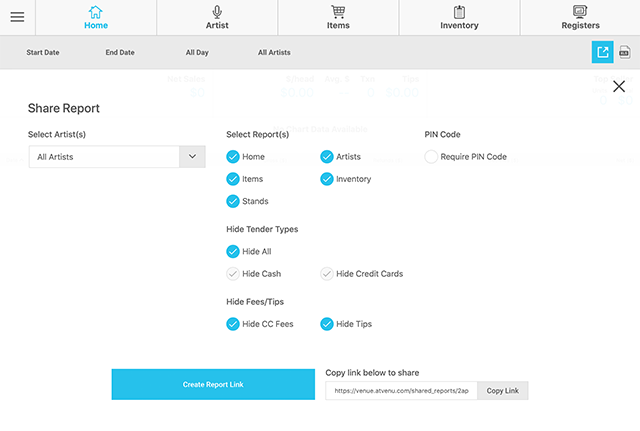Open the Home tab
This screenshot has height=431, width=640.
pos(96,17)
